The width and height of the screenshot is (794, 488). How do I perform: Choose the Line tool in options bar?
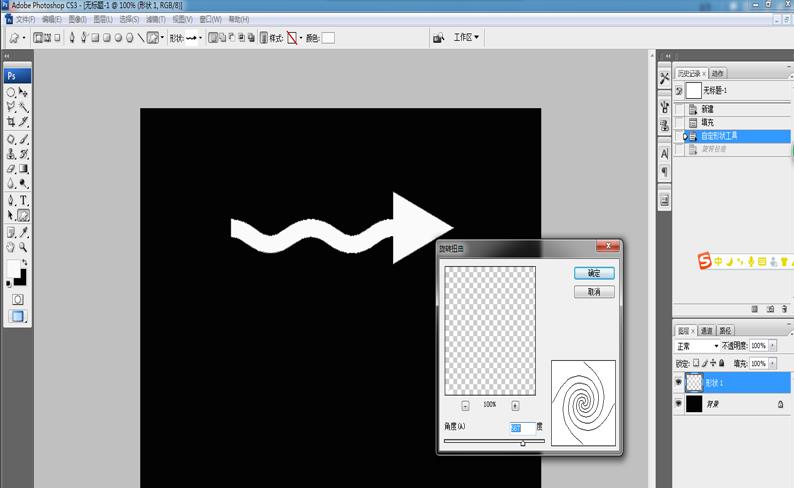pyautogui.click(x=141, y=38)
